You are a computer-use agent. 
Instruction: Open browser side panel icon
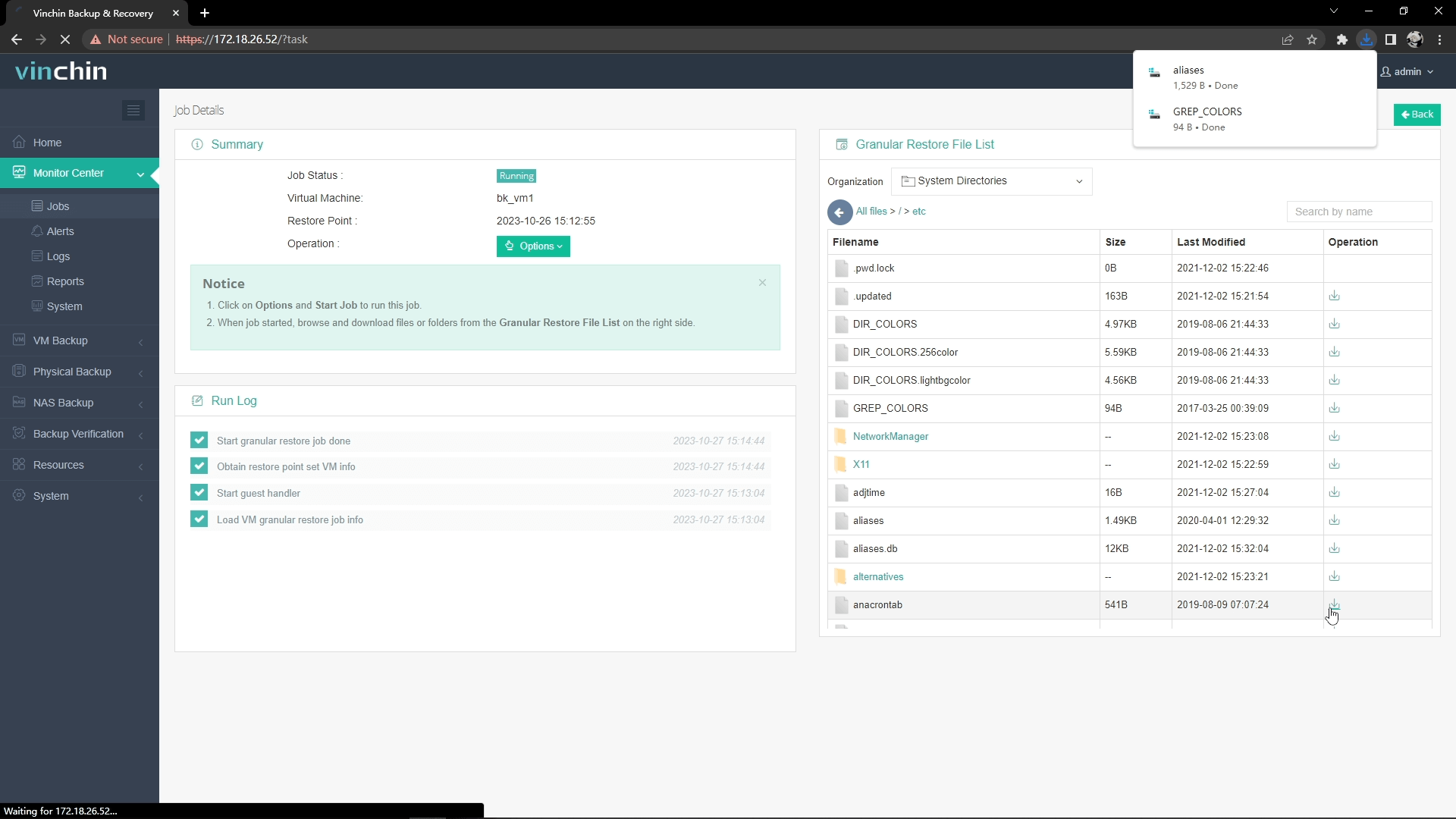click(x=1391, y=39)
